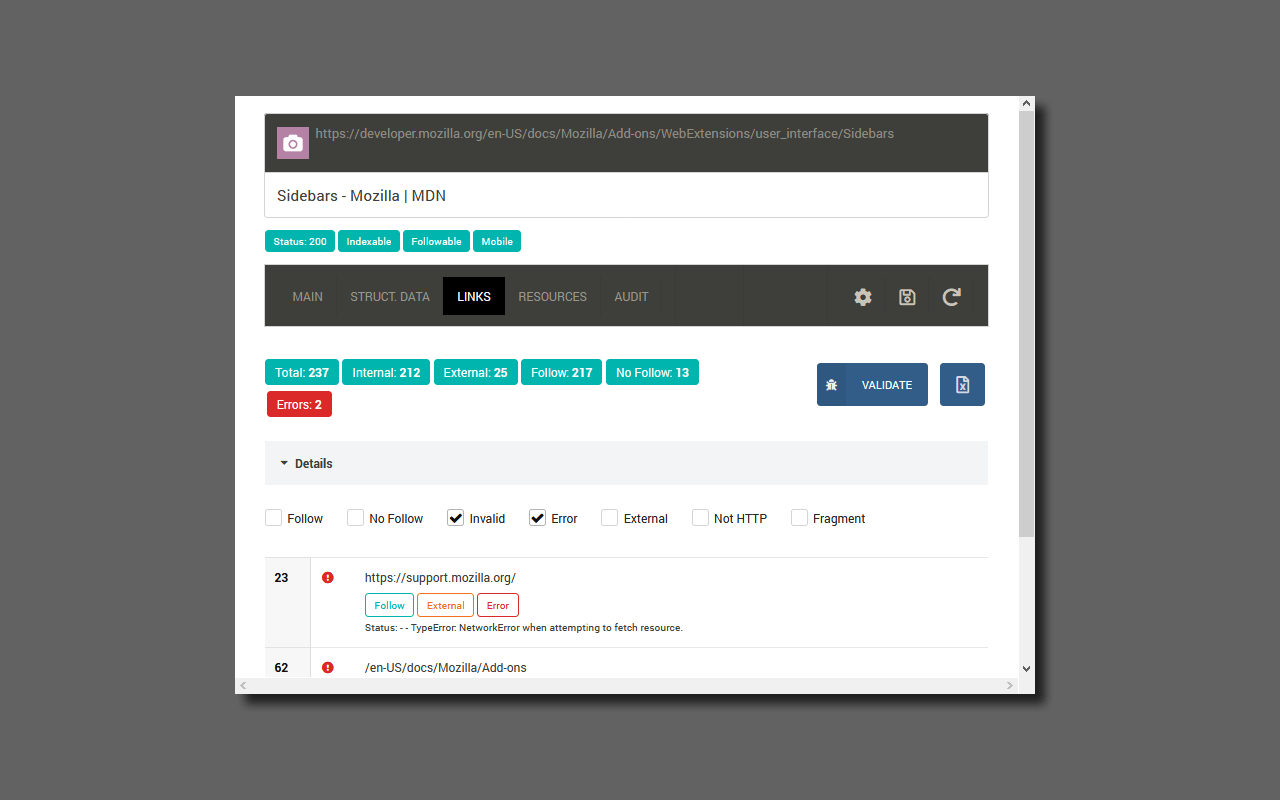
Task: Click row number 23
Action: point(281,578)
